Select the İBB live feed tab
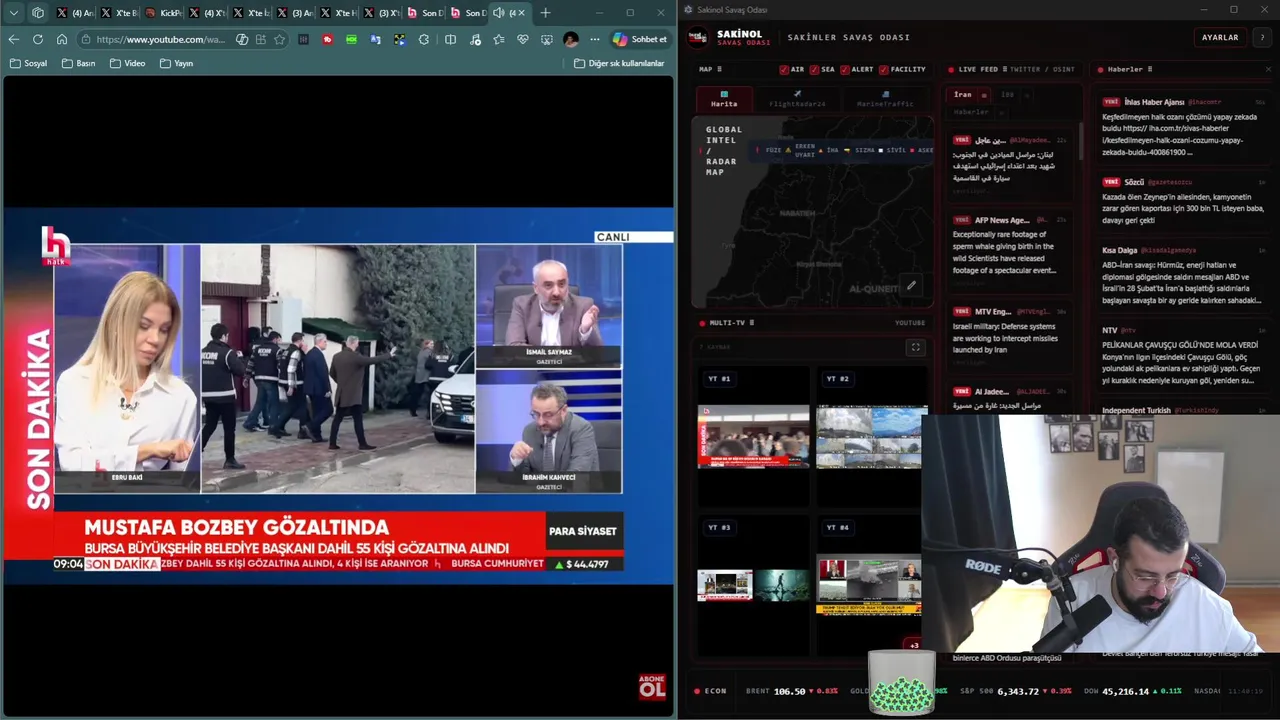This screenshot has width=1280, height=720. point(1007,95)
